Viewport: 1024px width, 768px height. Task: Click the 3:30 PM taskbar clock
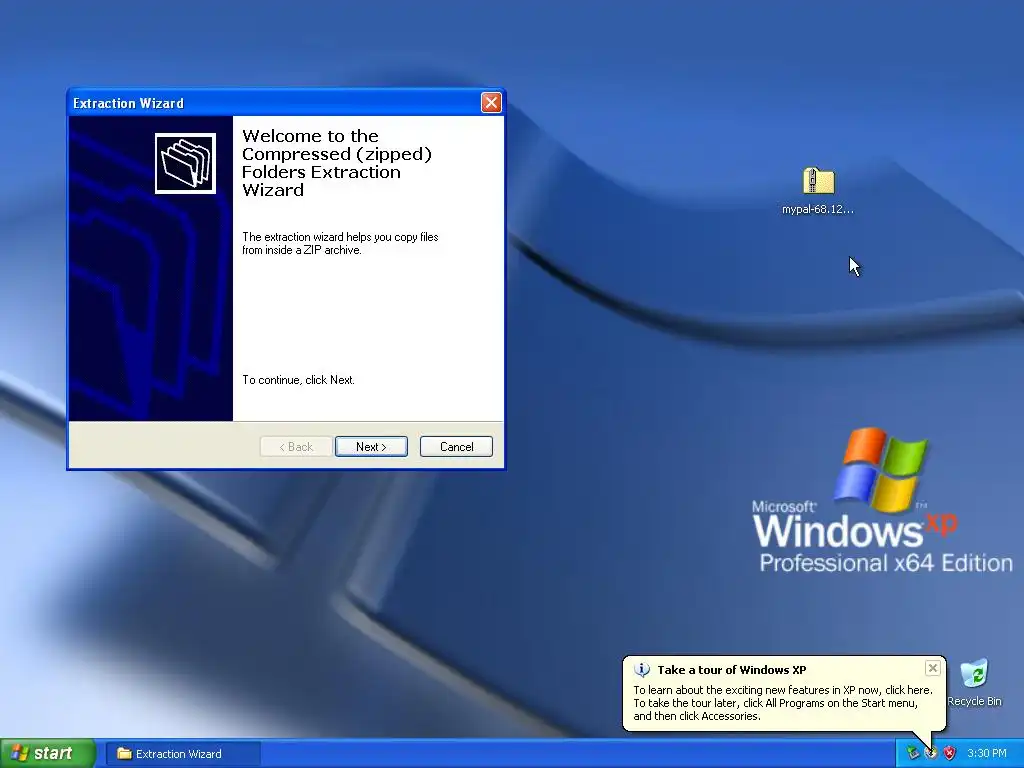[x=986, y=753]
